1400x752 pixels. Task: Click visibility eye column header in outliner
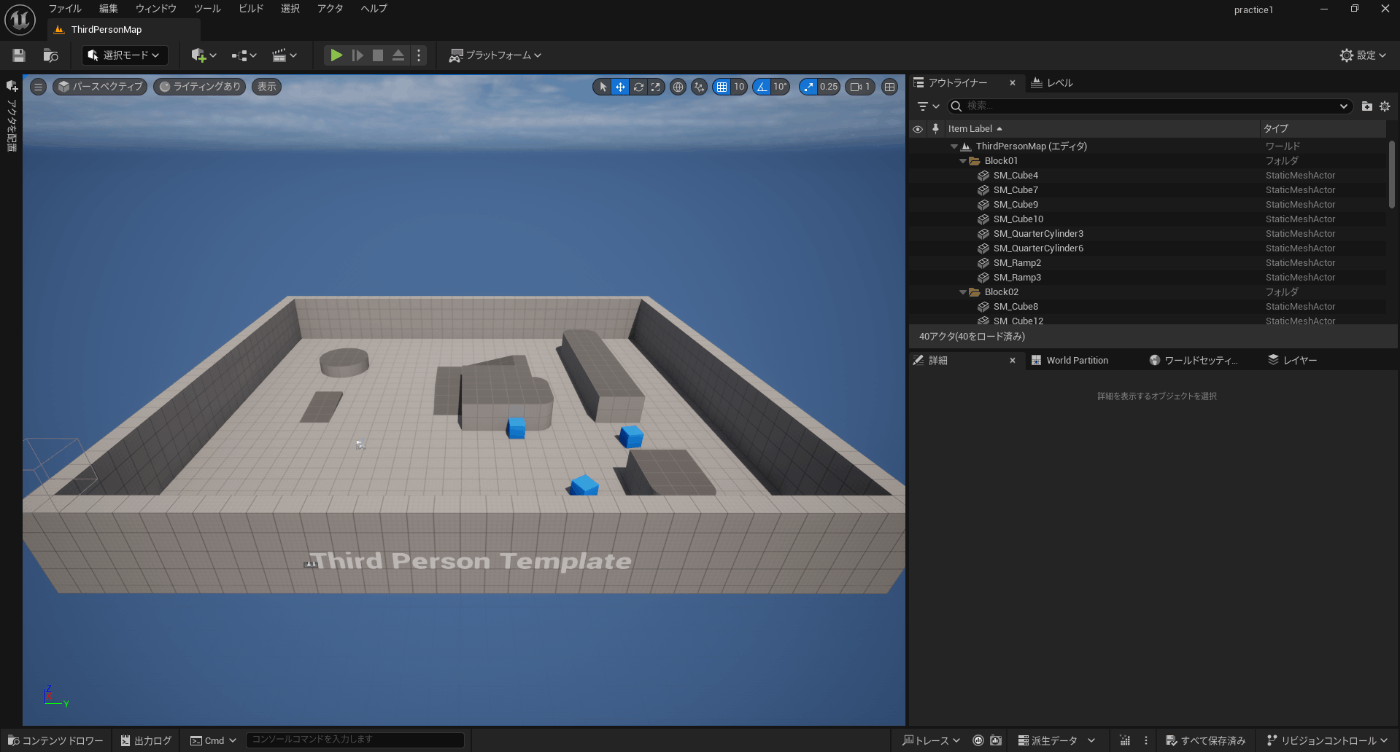918,129
